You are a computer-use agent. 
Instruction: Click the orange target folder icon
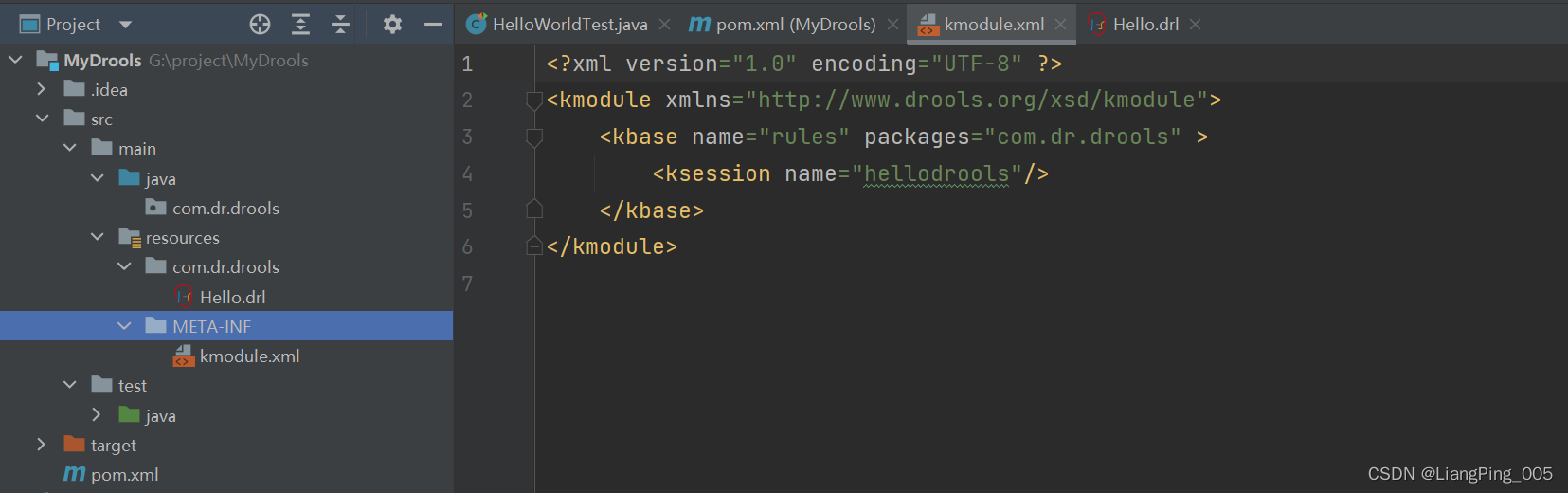(x=74, y=444)
